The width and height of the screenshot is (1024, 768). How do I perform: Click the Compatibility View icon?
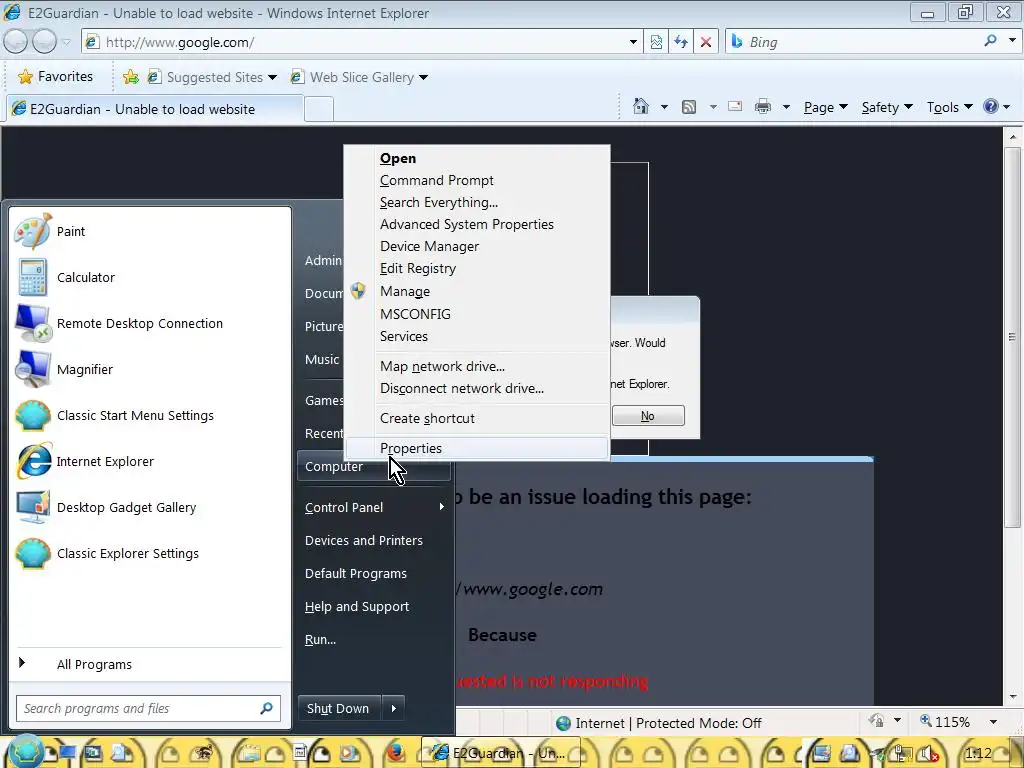(x=656, y=42)
